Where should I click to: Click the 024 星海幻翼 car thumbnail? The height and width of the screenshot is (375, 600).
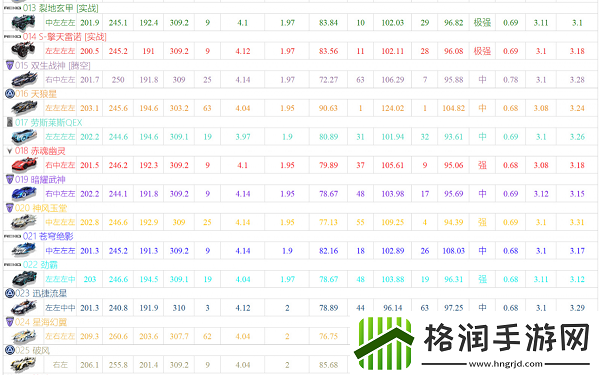pos(24,336)
